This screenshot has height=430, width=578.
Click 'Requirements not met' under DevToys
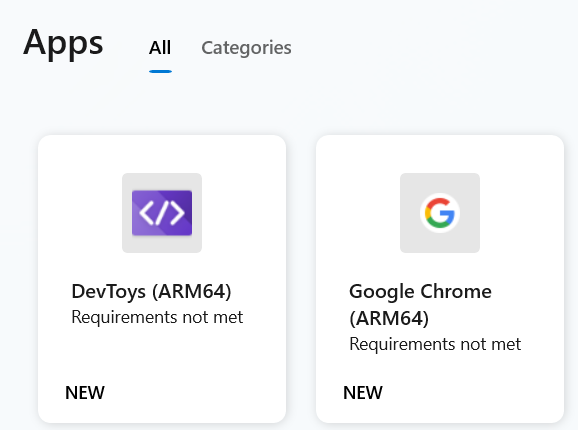click(157, 317)
